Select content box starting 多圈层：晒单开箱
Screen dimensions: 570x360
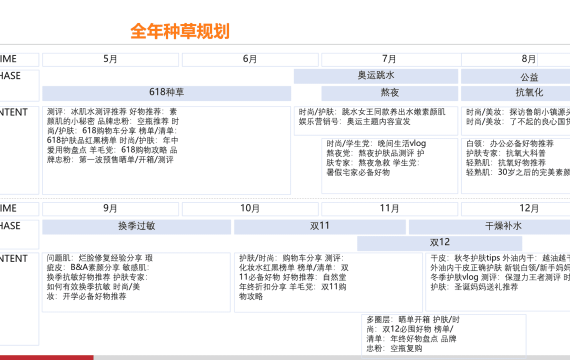tap(444, 335)
